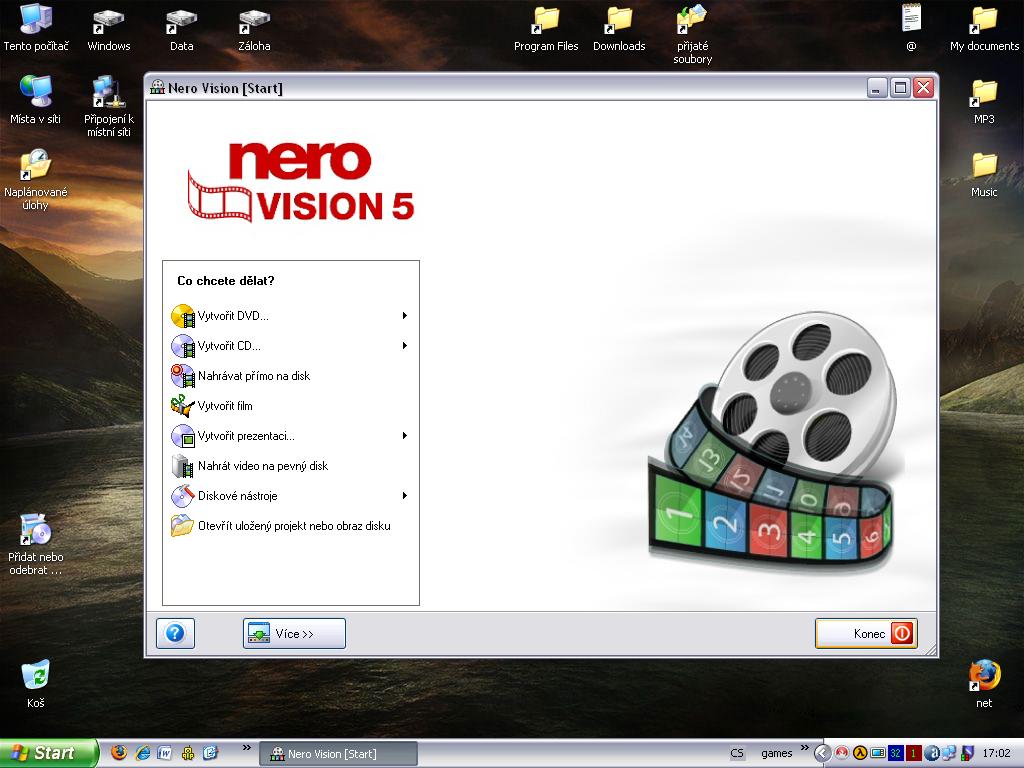
Task: Click the system clock showing 17:02
Action: [997, 754]
